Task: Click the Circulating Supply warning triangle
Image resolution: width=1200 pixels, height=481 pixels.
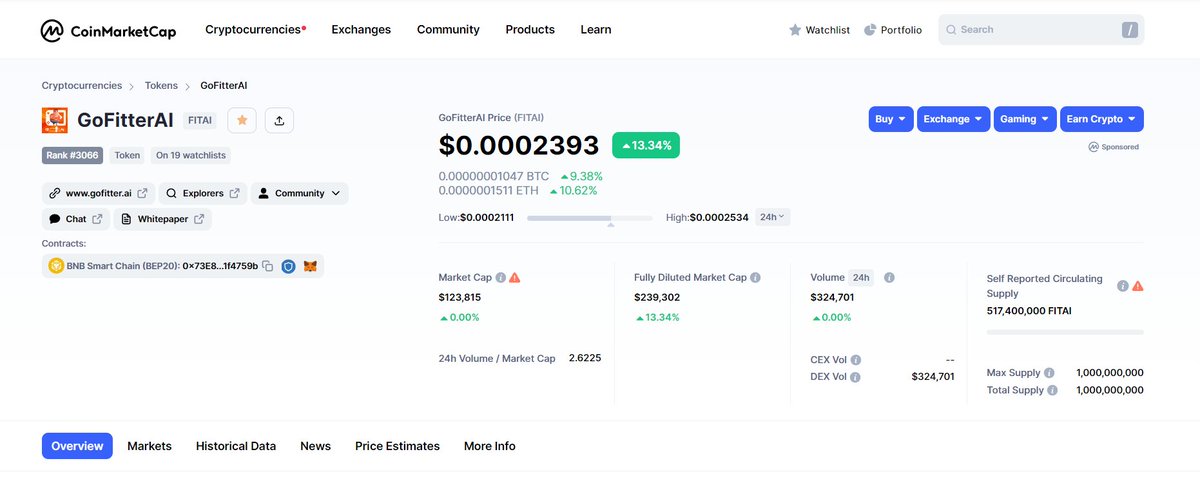Action: click(1137, 285)
